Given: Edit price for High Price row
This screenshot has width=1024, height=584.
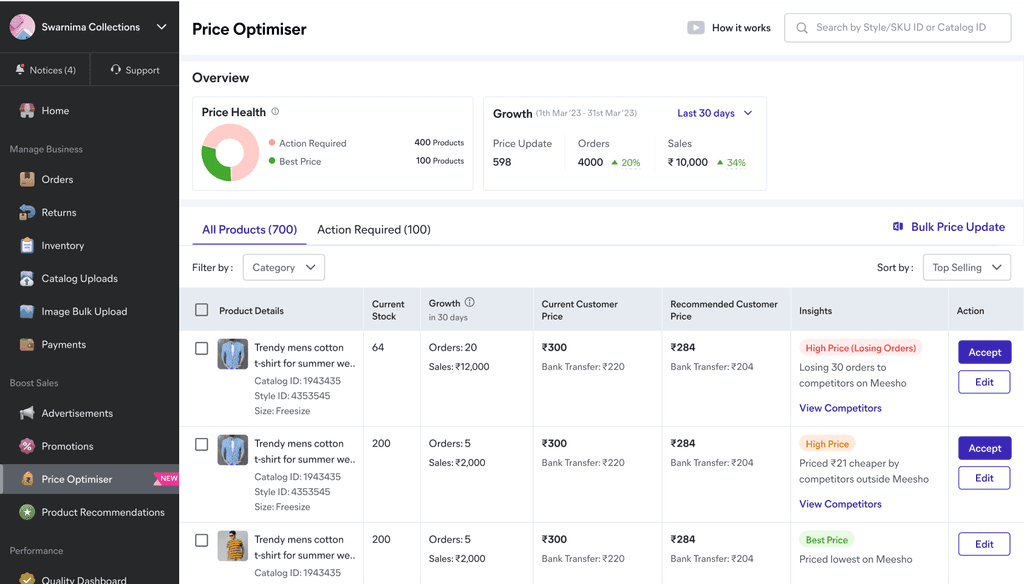Looking at the screenshot, I should pyautogui.click(x=984, y=478).
